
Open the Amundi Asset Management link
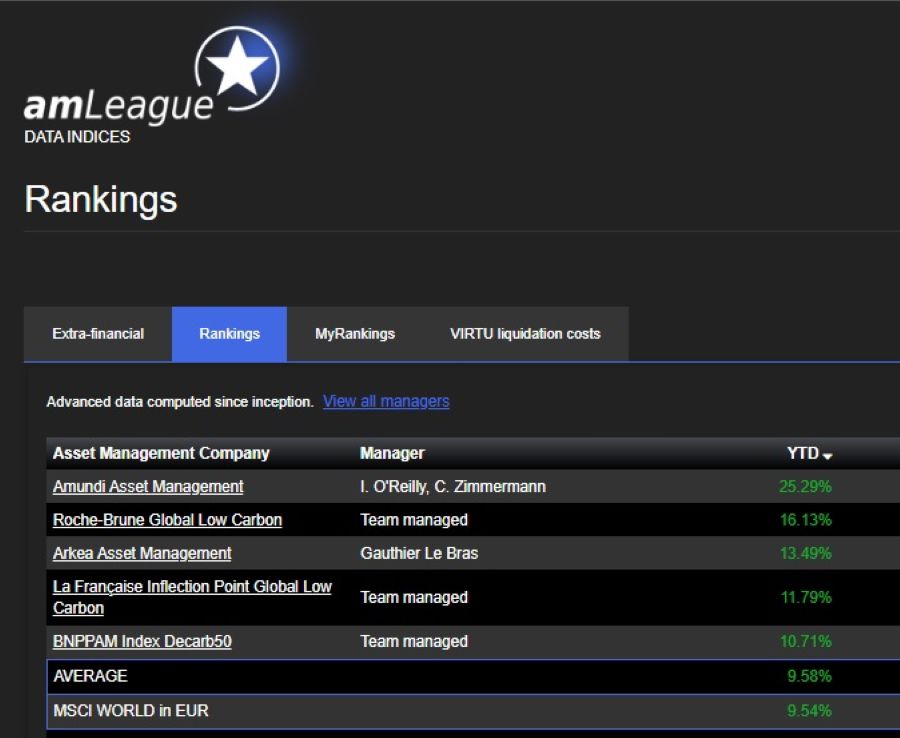click(x=148, y=487)
